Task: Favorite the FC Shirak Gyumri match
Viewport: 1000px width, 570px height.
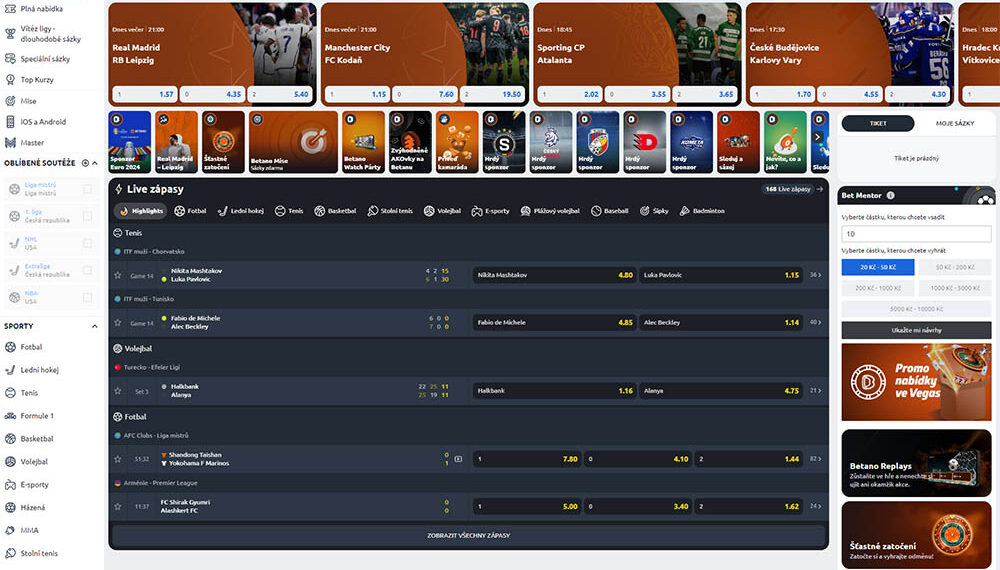Action: point(117,506)
